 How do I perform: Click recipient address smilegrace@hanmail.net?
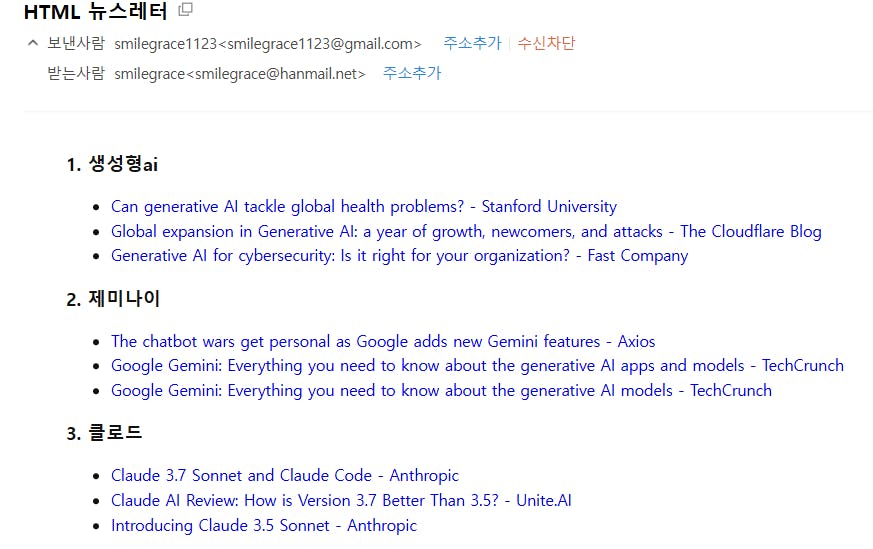(240, 74)
